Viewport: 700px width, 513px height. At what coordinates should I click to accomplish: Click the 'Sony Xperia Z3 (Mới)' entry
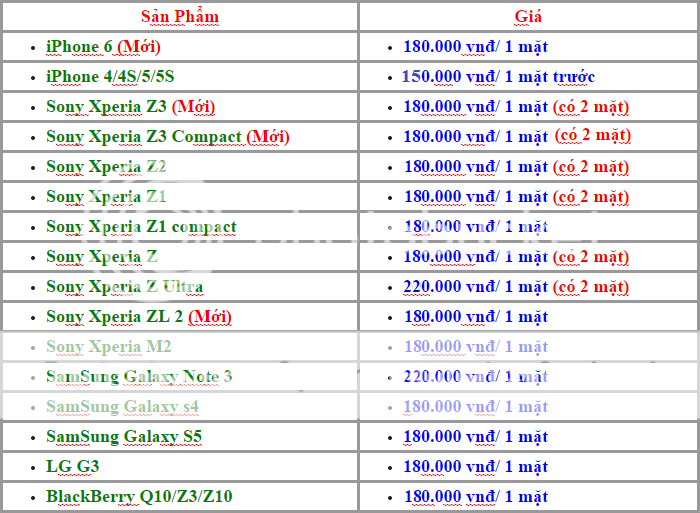(x=130, y=107)
